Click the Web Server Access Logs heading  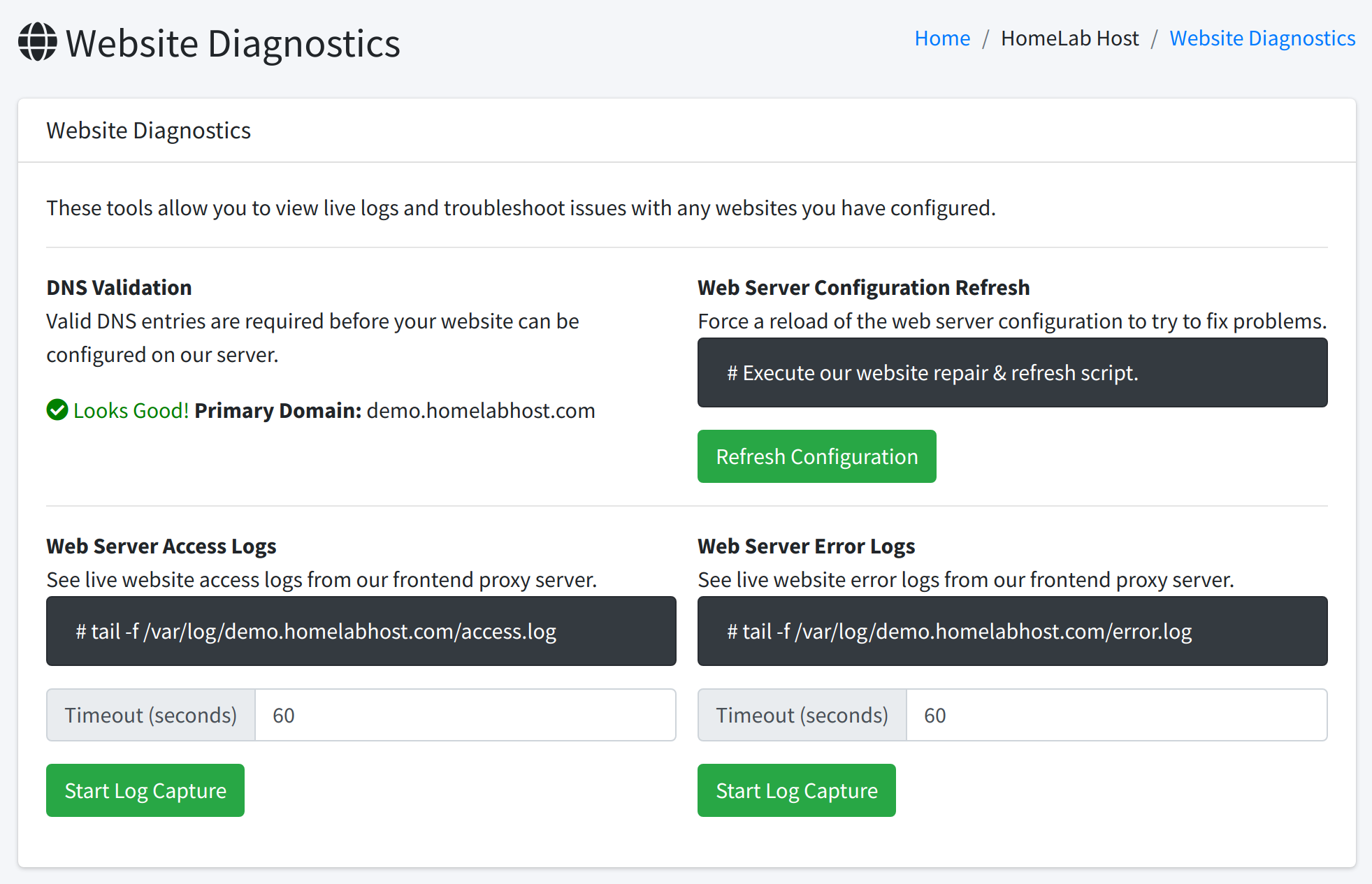(x=161, y=546)
